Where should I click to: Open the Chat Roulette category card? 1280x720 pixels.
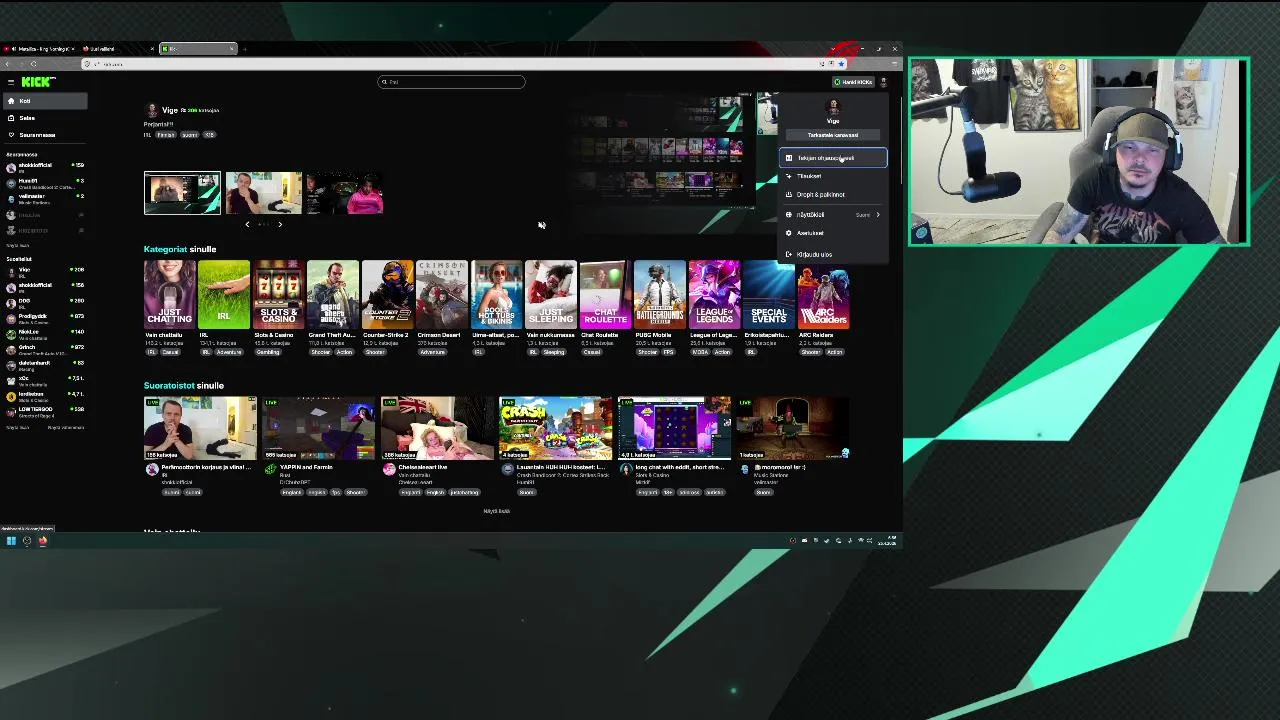tap(605, 294)
